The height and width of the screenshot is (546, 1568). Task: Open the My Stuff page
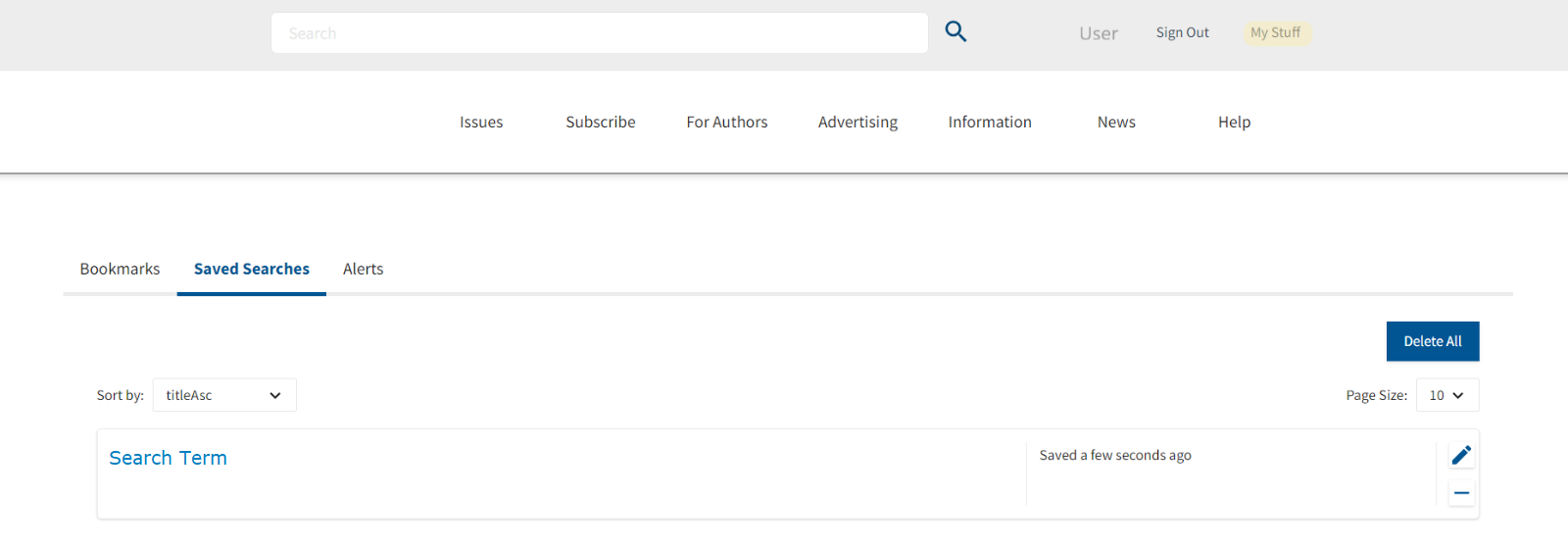(1275, 32)
